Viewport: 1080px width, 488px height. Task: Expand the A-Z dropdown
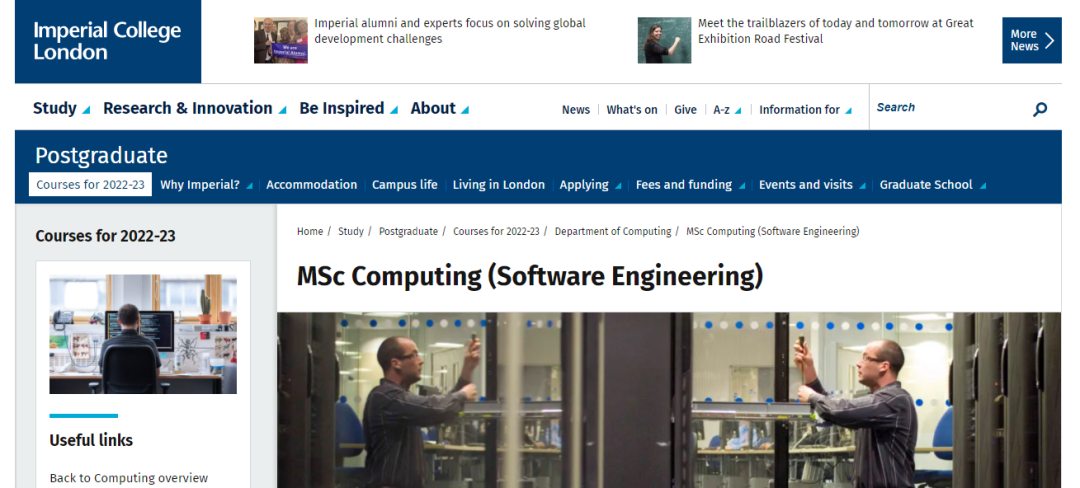[x=727, y=109]
